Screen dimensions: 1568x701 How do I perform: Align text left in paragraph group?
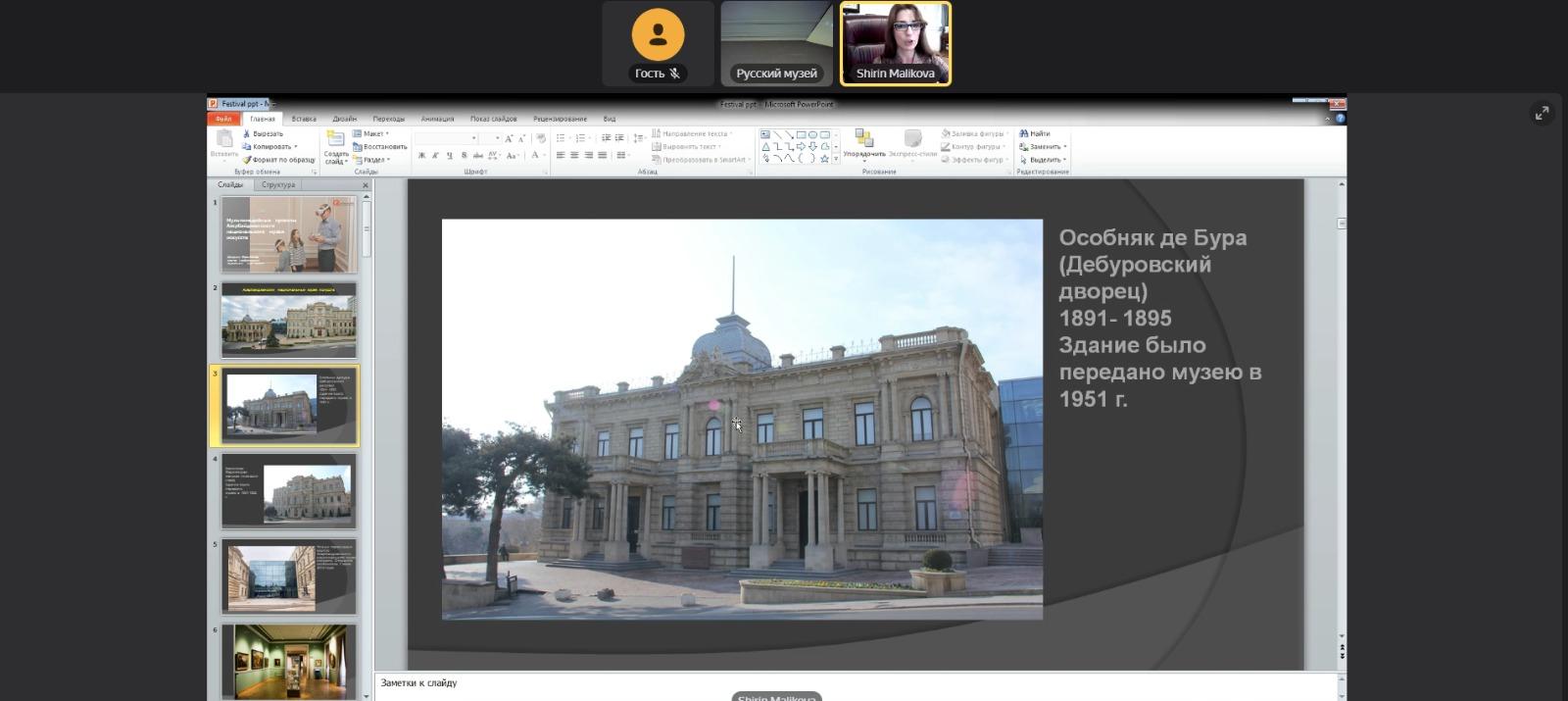[561, 155]
